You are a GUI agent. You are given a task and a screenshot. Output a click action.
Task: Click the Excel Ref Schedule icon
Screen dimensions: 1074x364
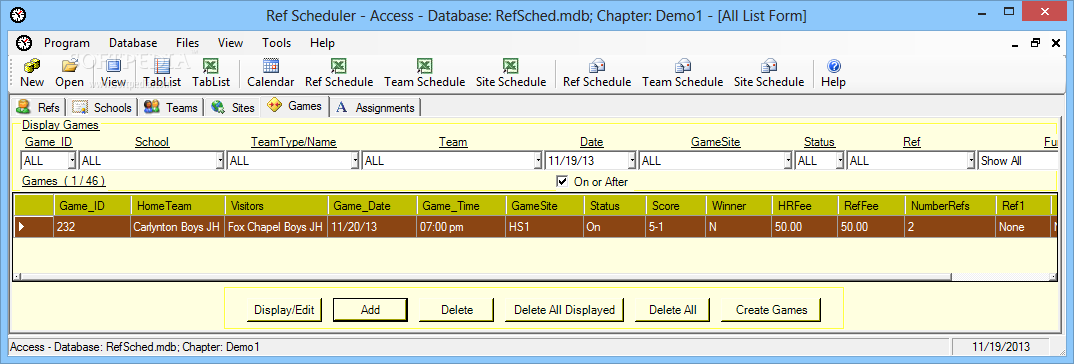point(339,66)
